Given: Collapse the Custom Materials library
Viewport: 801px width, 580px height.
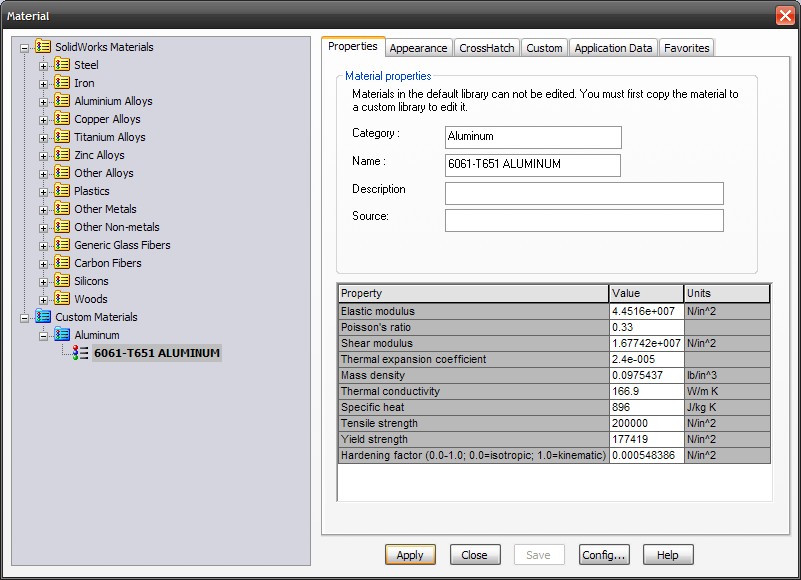Looking at the screenshot, I should (x=24, y=318).
